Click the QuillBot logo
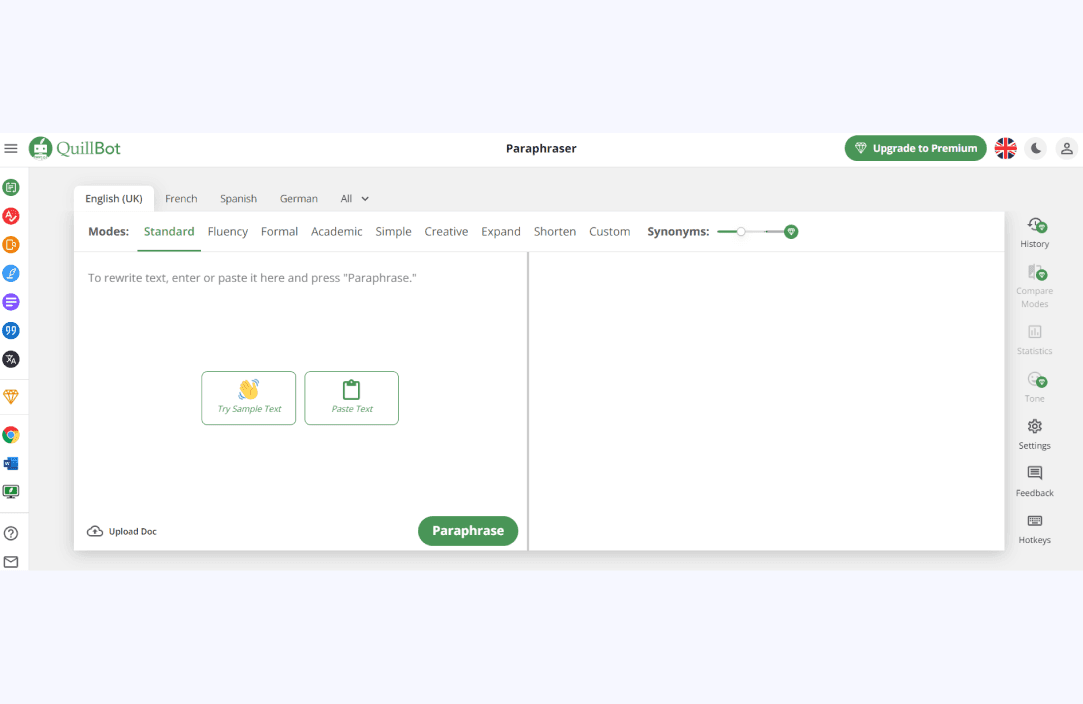The height and width of the screenshot is (704, 1083). click(x=75, y=149)
